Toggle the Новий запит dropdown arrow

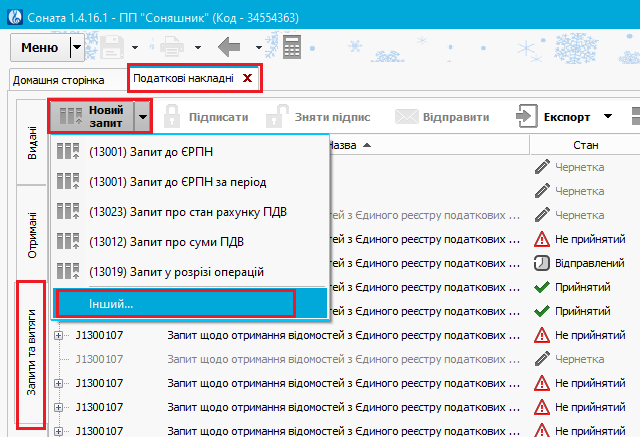pos(143,117)
